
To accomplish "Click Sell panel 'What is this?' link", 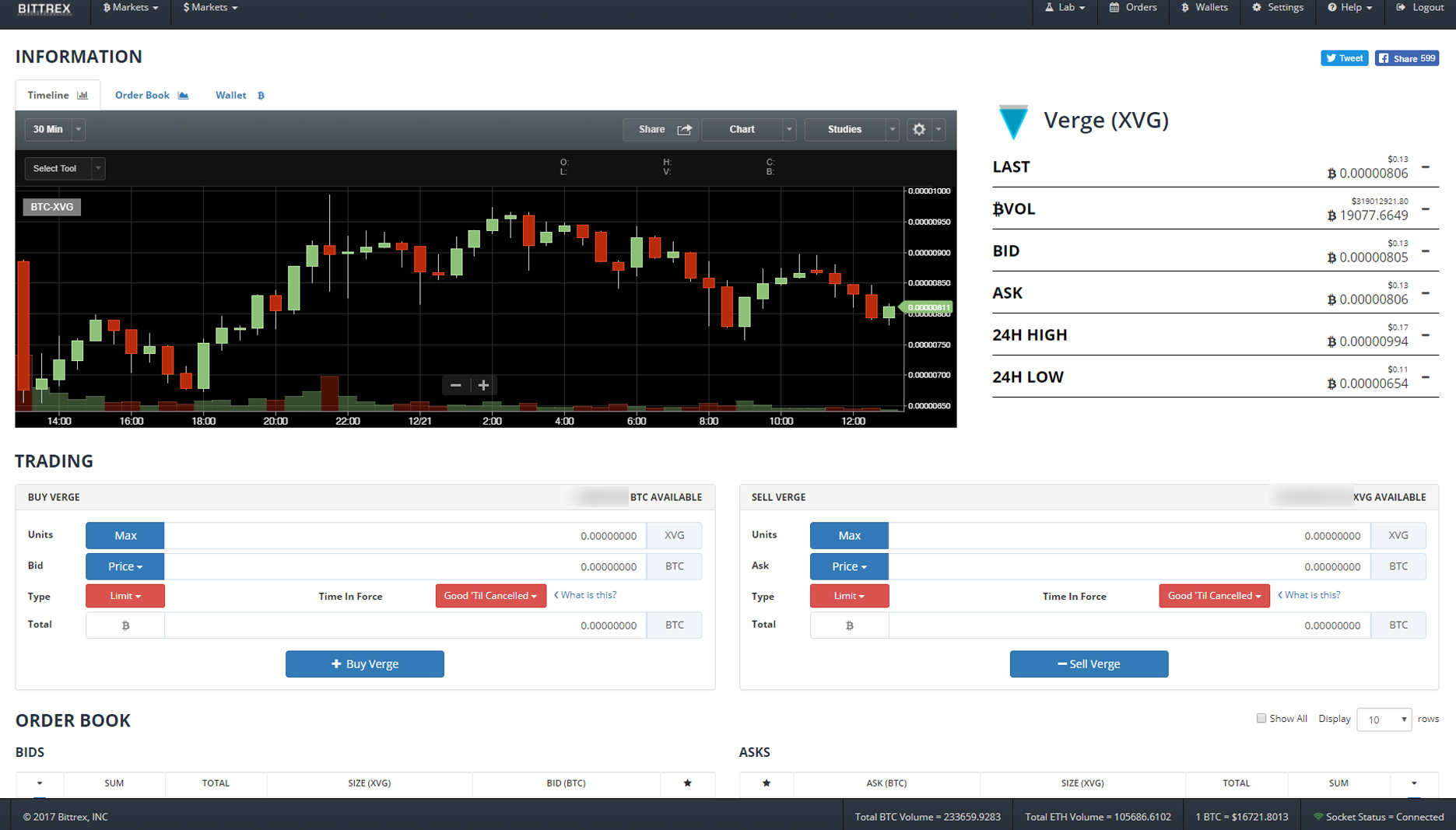I will click(1309, 595).
